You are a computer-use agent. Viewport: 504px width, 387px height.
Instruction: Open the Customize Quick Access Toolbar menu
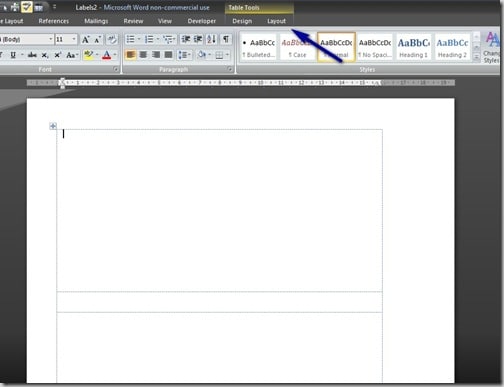tap(54, 7)
